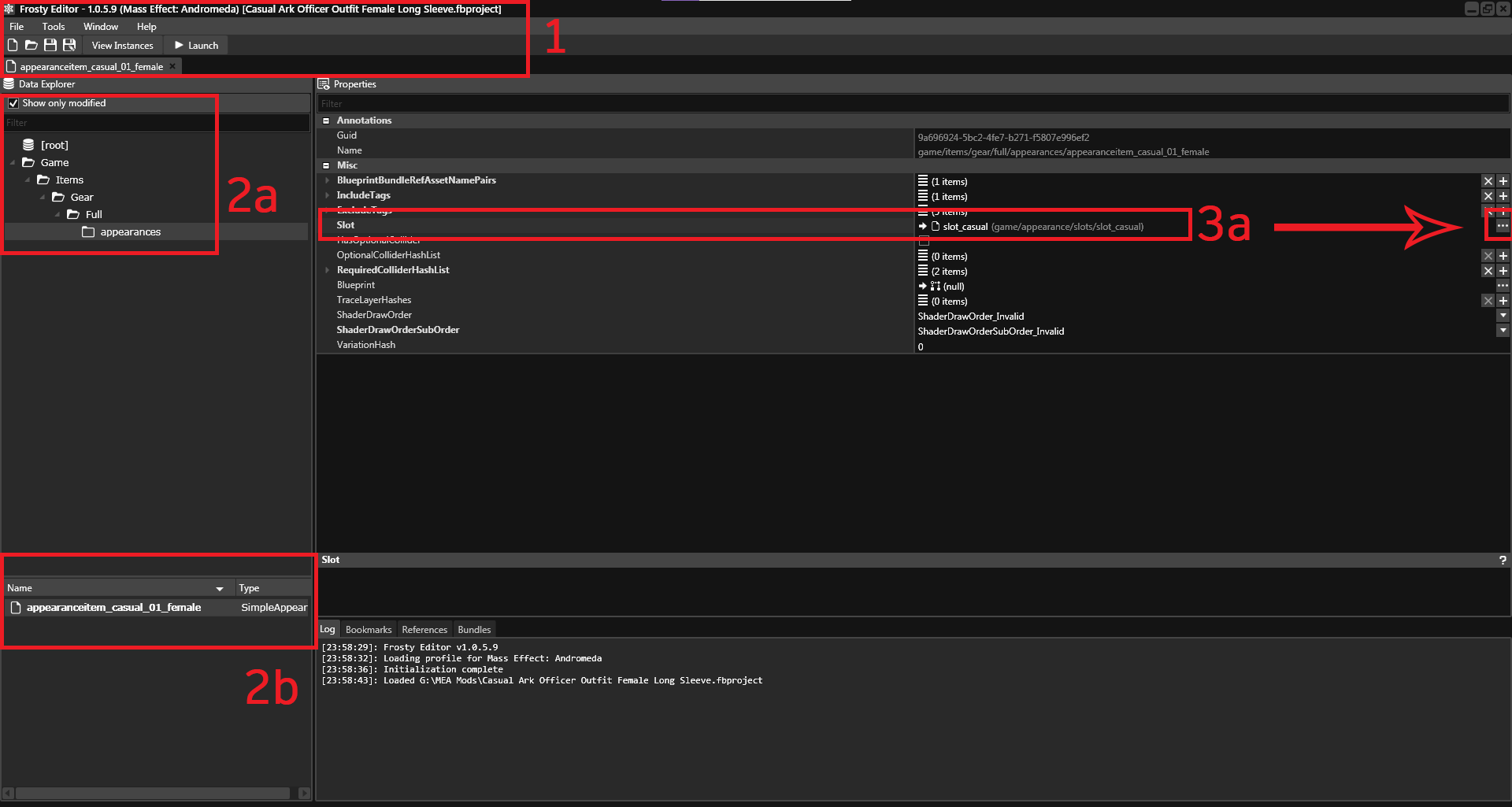Click the Save As toolbar icon

pyautogui.click(x=69, y=45)
